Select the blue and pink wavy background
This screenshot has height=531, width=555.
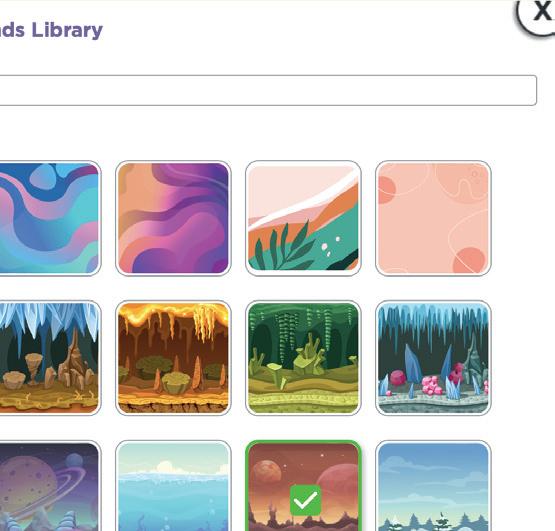[x=50, y=218]
